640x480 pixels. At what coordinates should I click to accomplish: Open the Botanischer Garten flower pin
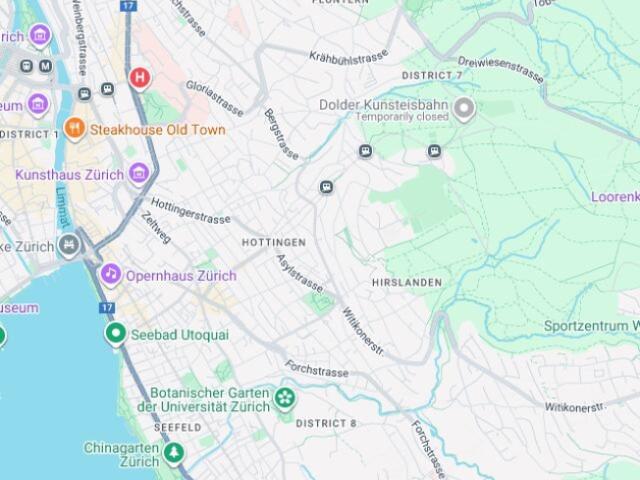[284, 398]
